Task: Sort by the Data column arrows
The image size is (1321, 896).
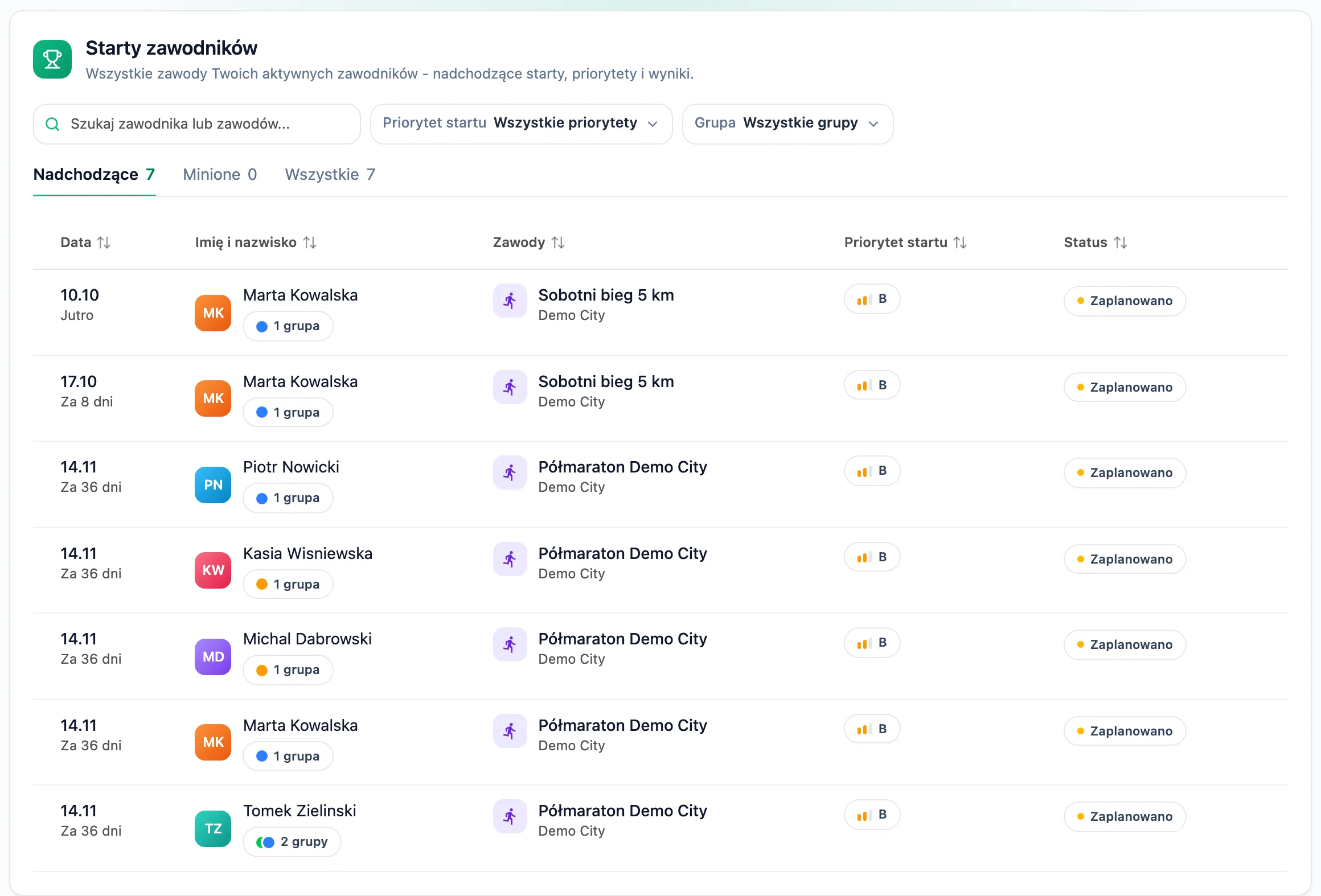Action: coord(104,243)
